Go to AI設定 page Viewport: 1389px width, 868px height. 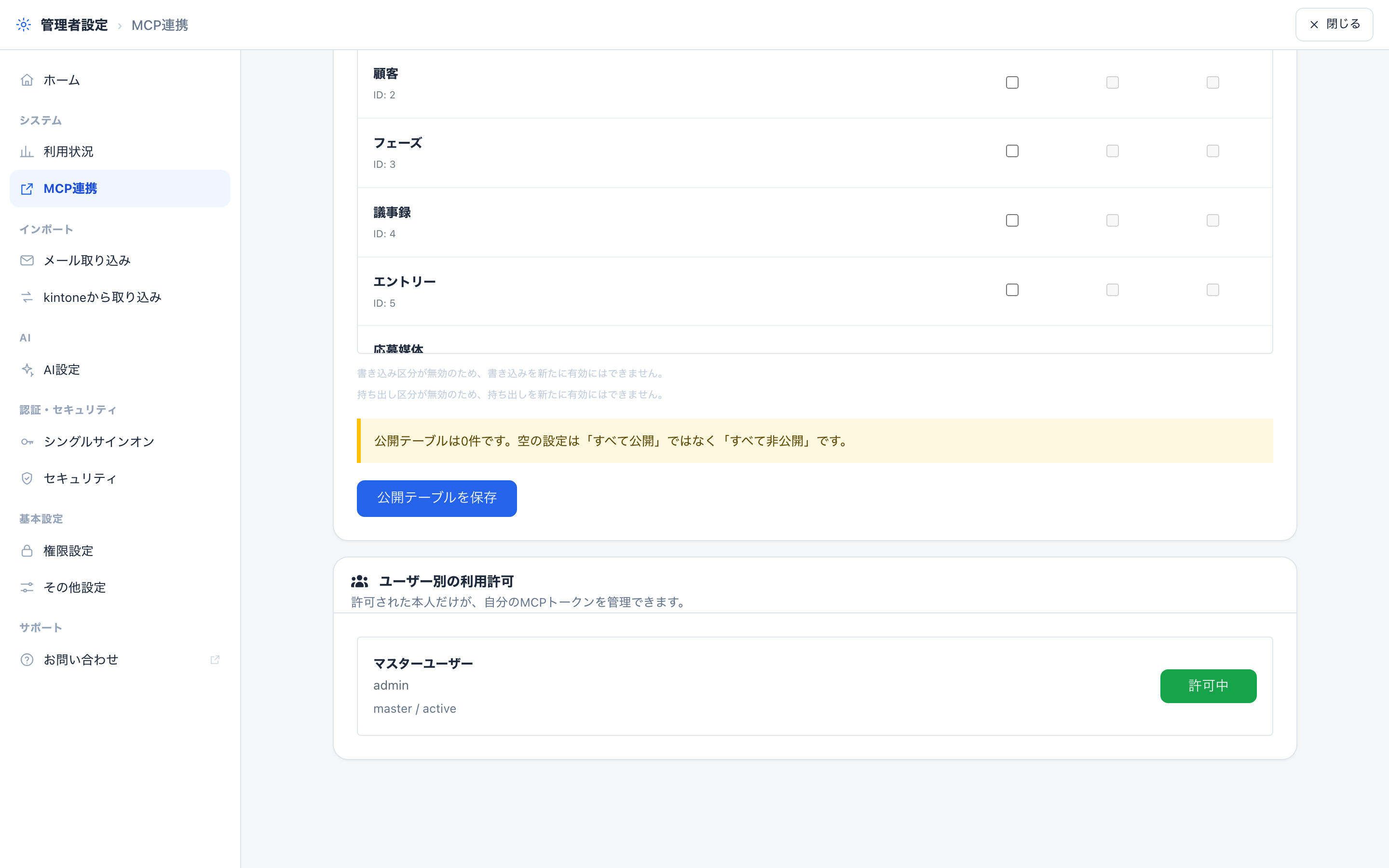(x=120, y=370)
